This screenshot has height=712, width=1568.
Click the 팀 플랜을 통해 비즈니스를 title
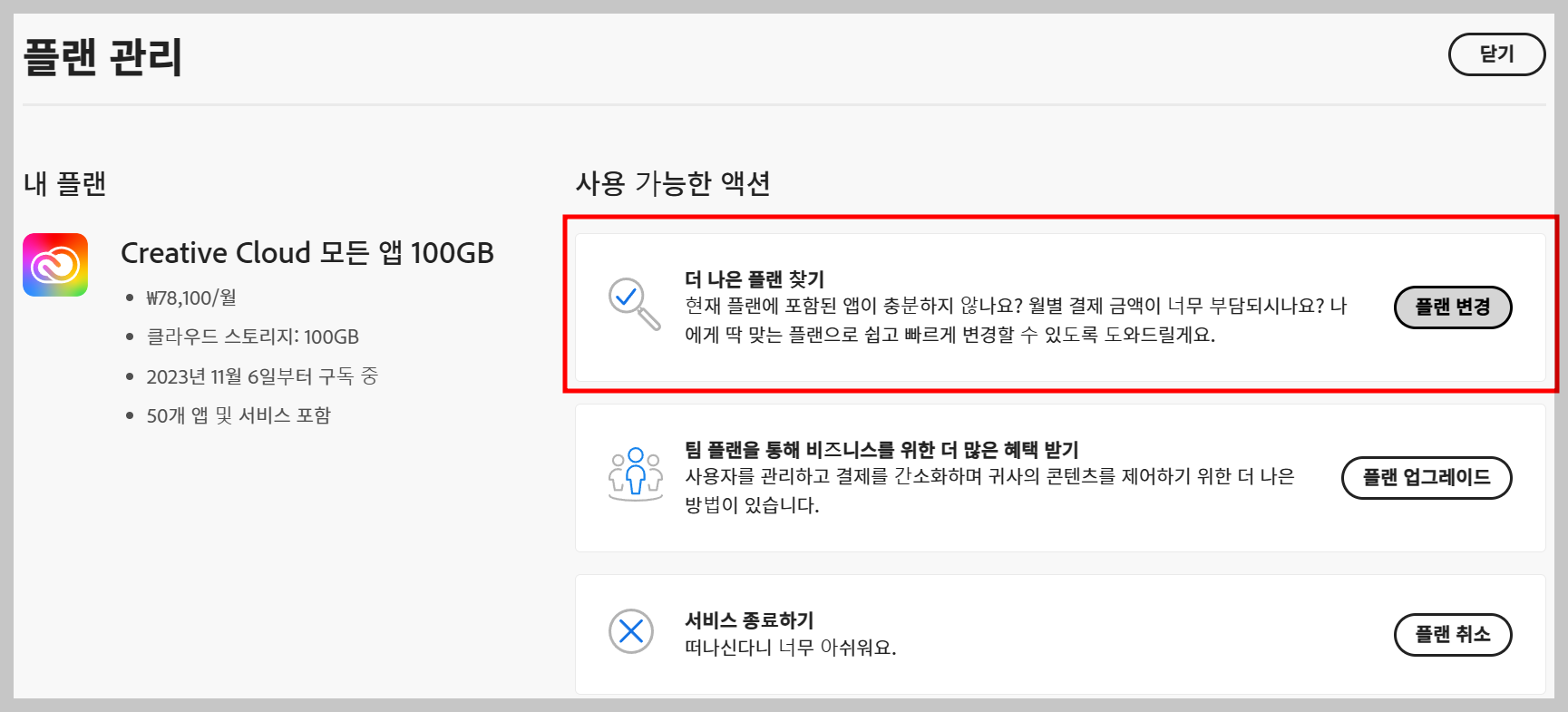pos(881,450)
